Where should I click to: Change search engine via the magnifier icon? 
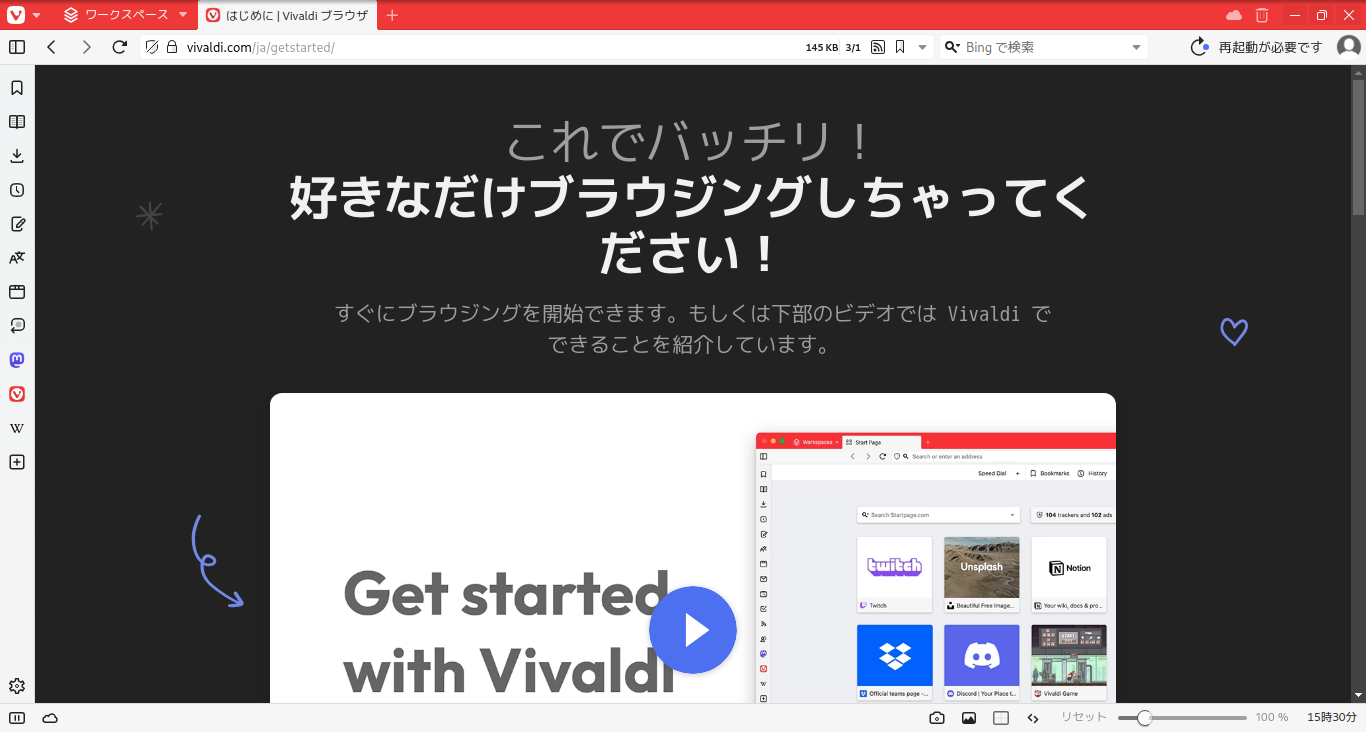(x=952, y=47)
